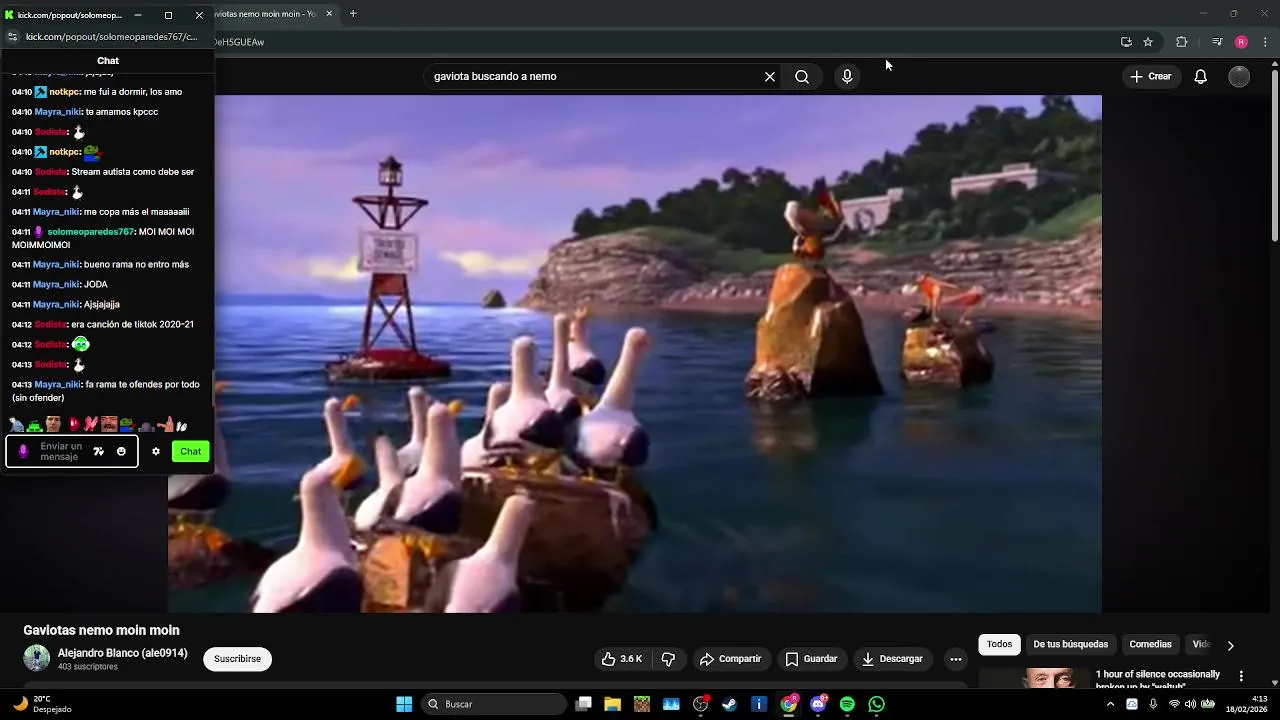The width and height of the screenshot is (1280, 720).
Task: Open a new Chrome tab with plus
Action: point(353,14)
